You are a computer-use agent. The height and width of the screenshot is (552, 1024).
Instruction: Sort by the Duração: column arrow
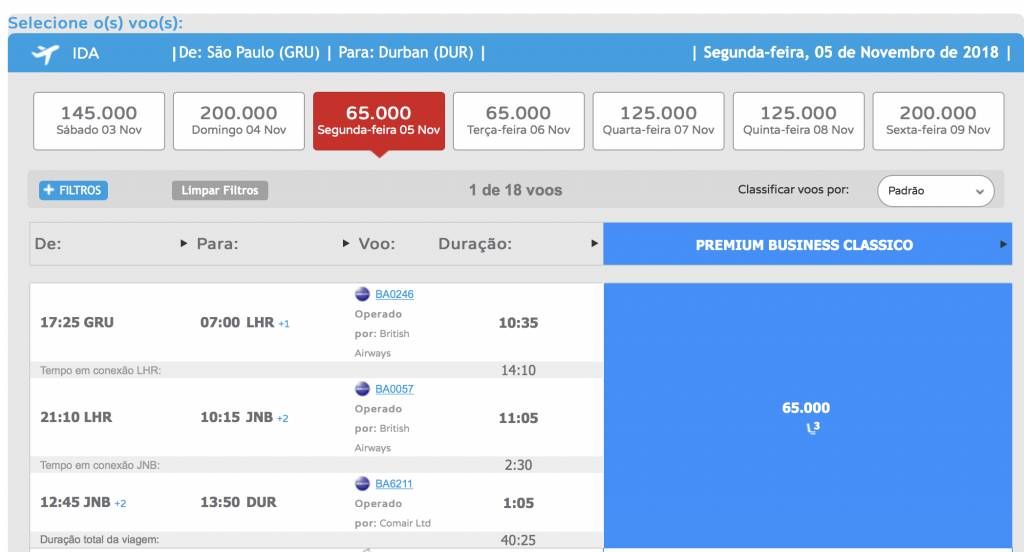pyautogui.click(x=594, y=244)
